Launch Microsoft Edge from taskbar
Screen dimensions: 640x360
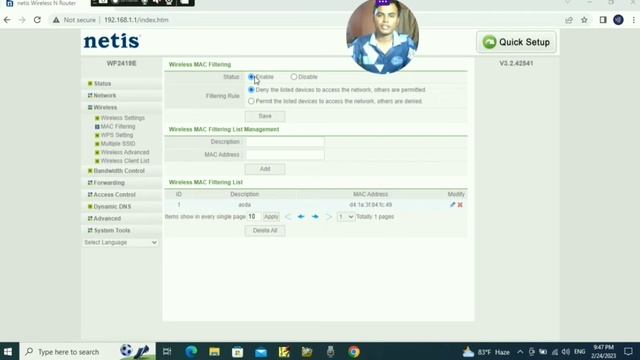[191, 351]
